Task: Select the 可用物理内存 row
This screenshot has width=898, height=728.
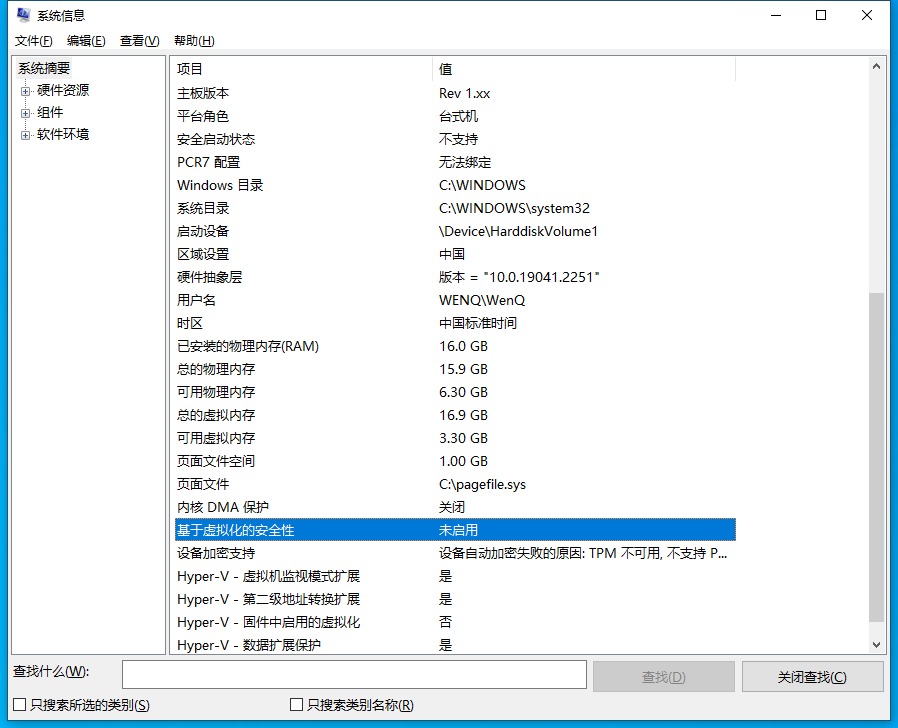Action: pyautogui.click(x=455, y=392)
